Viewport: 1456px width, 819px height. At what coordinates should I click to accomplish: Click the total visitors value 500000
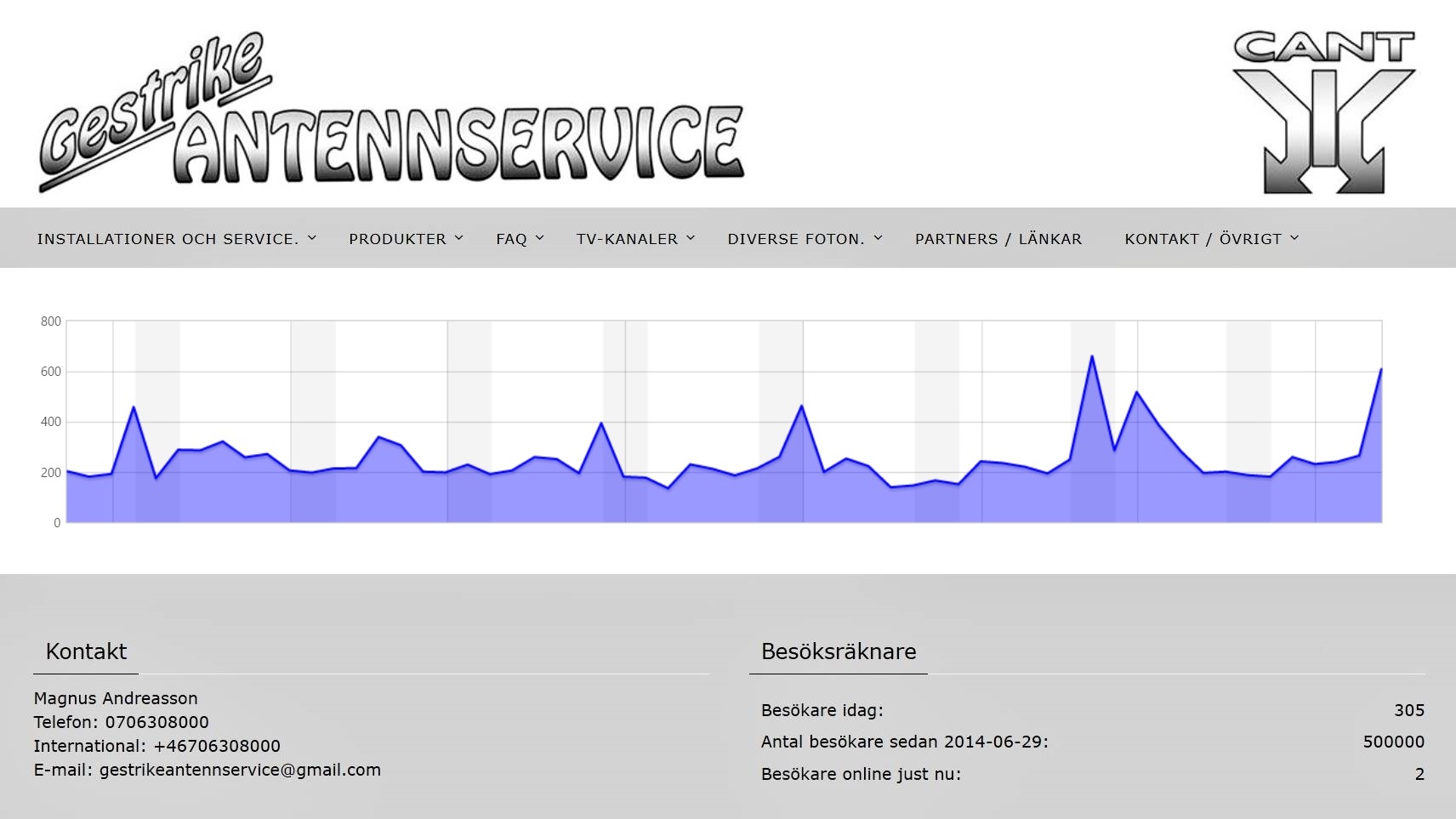(x=1394, y=742)
